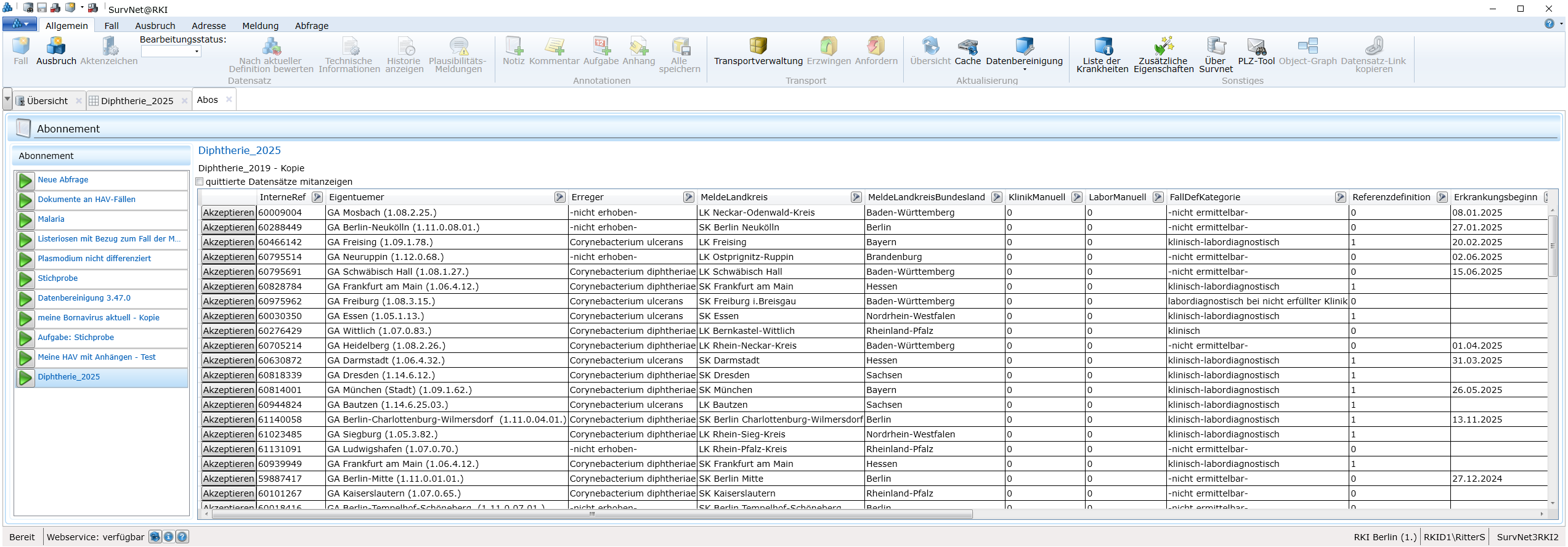
Task: Close the Diphtherie_2025 tab
Action: [x=184, y=101]
